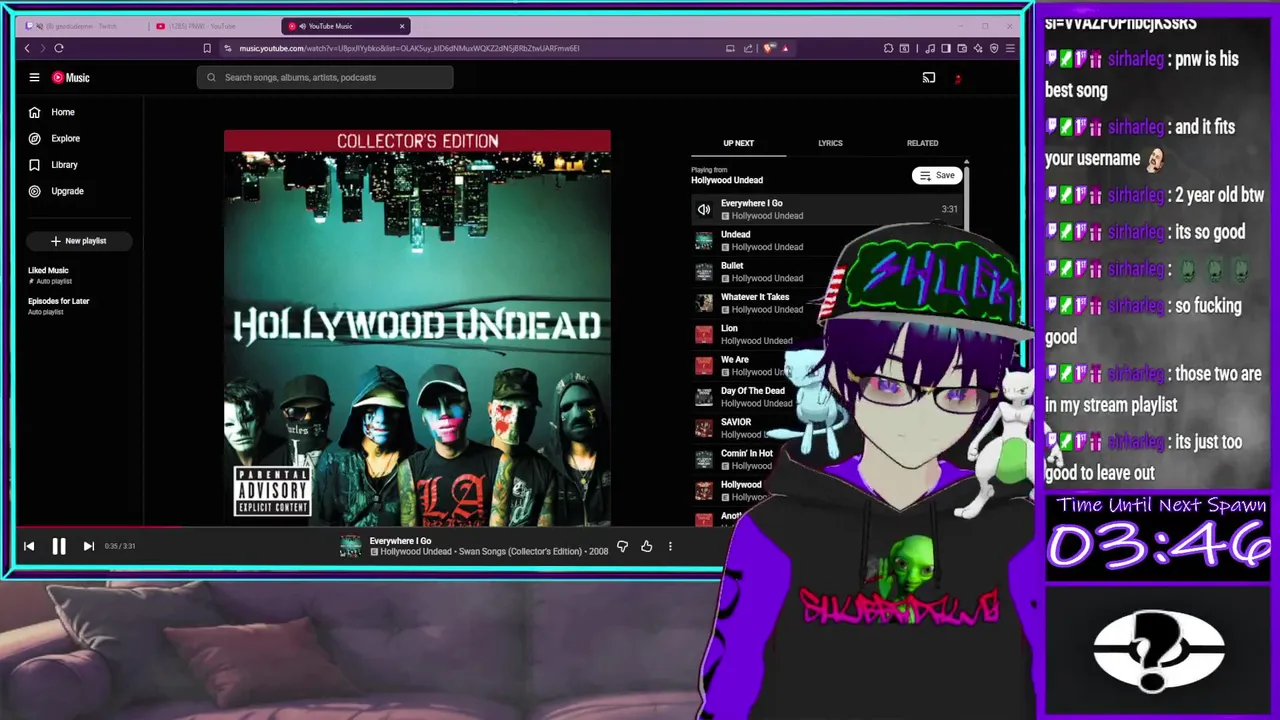Click the Playing from Hollywood Undead title
1280x720 pixels.
tap(727, 180)
